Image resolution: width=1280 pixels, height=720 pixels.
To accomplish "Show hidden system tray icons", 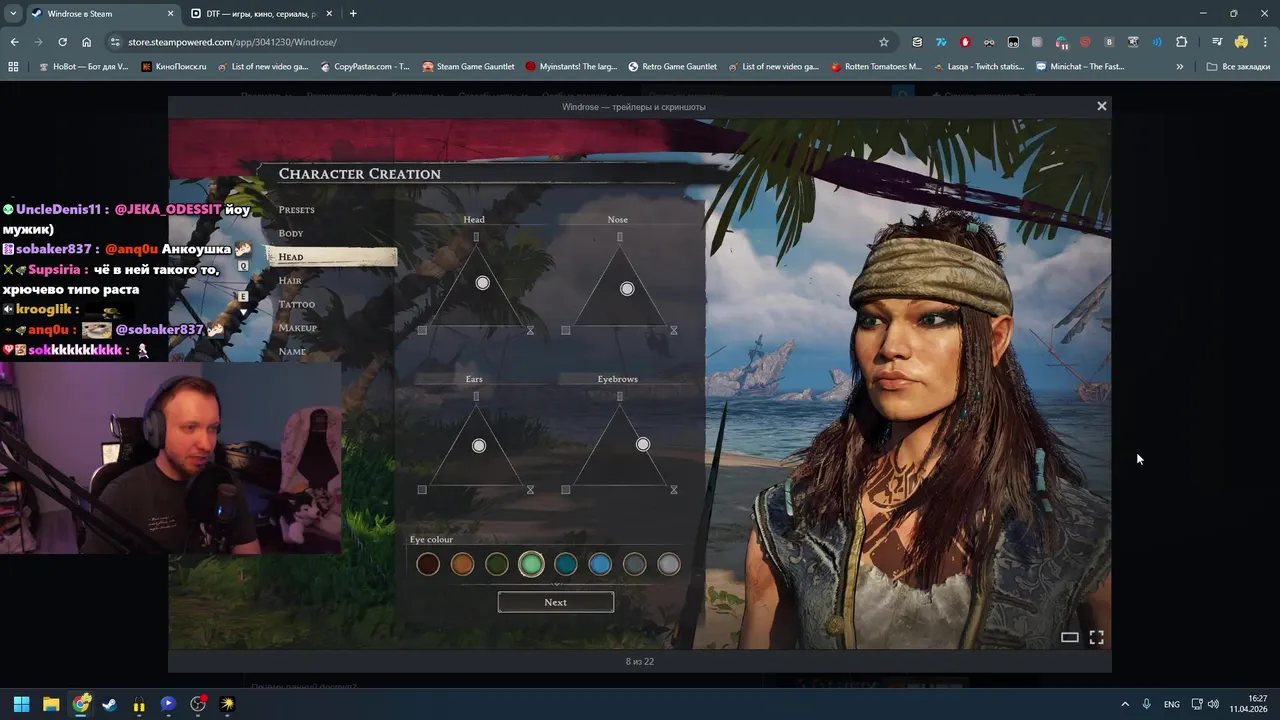I will coord(1125,704).
